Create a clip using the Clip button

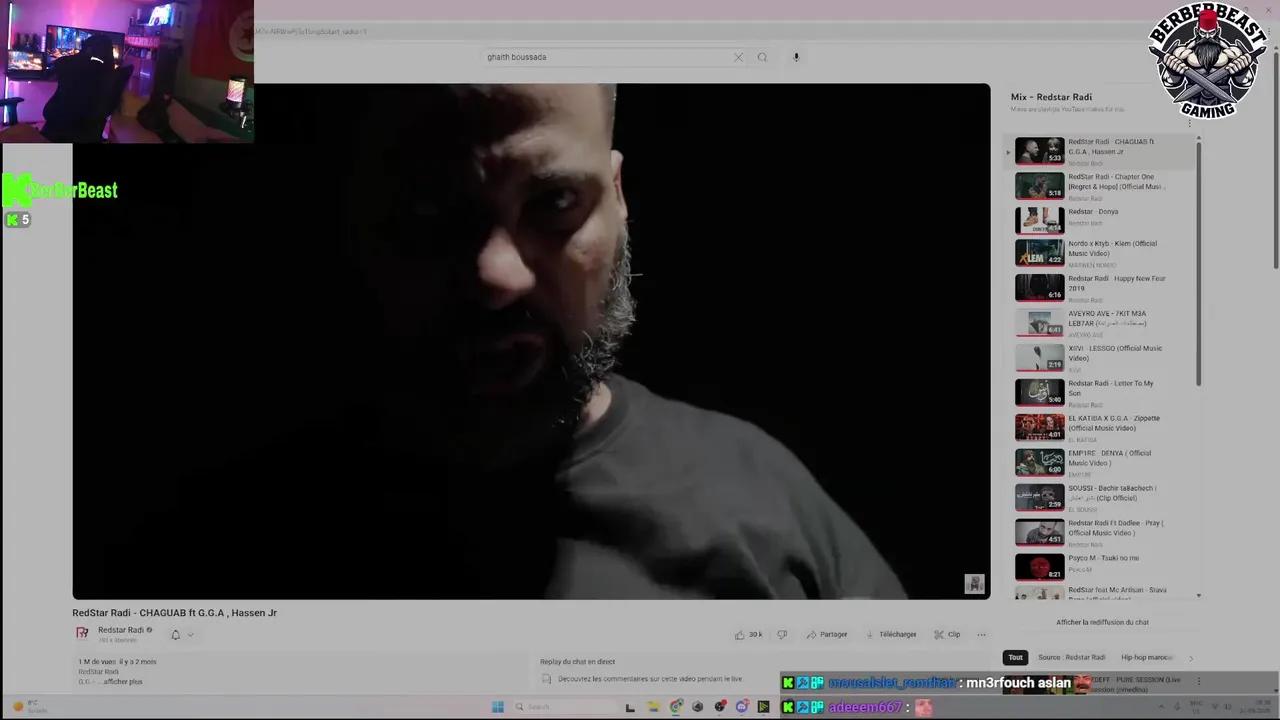(x=947, y=634)
